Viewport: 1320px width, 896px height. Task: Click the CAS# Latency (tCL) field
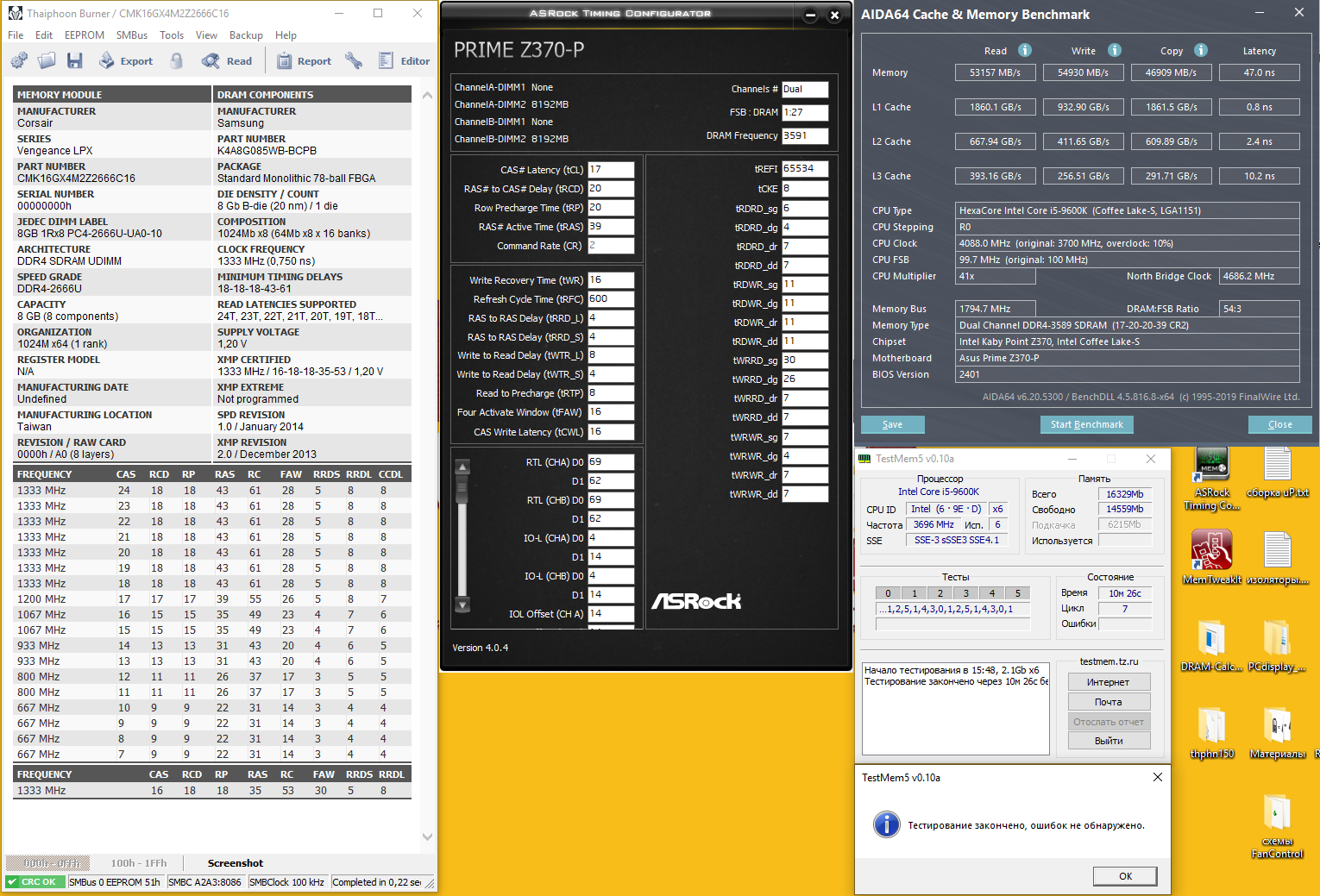(611, 170)
